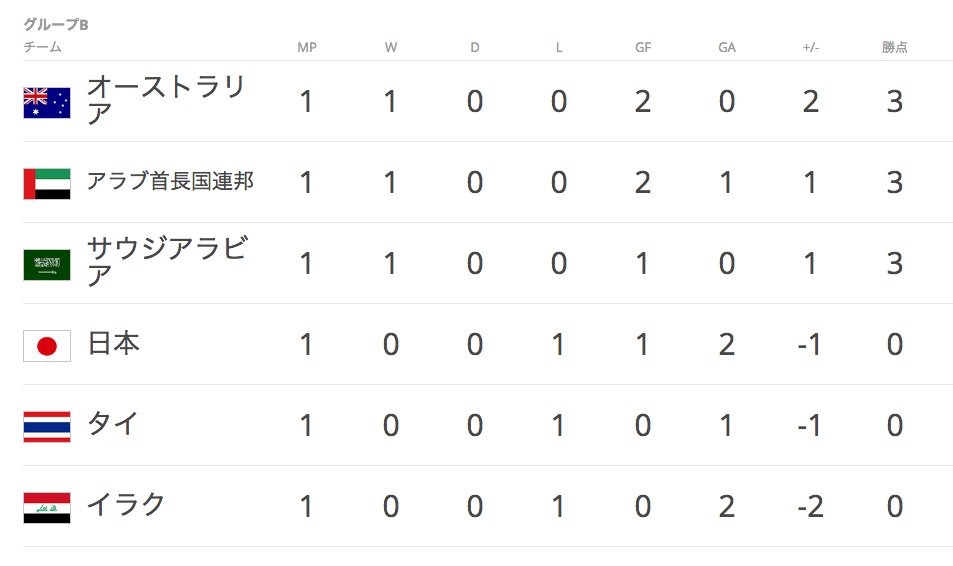The height and width of the screenshot is (566, 953).
Task: Open the オーストラリア team link
Action: (x=166, y=100)
